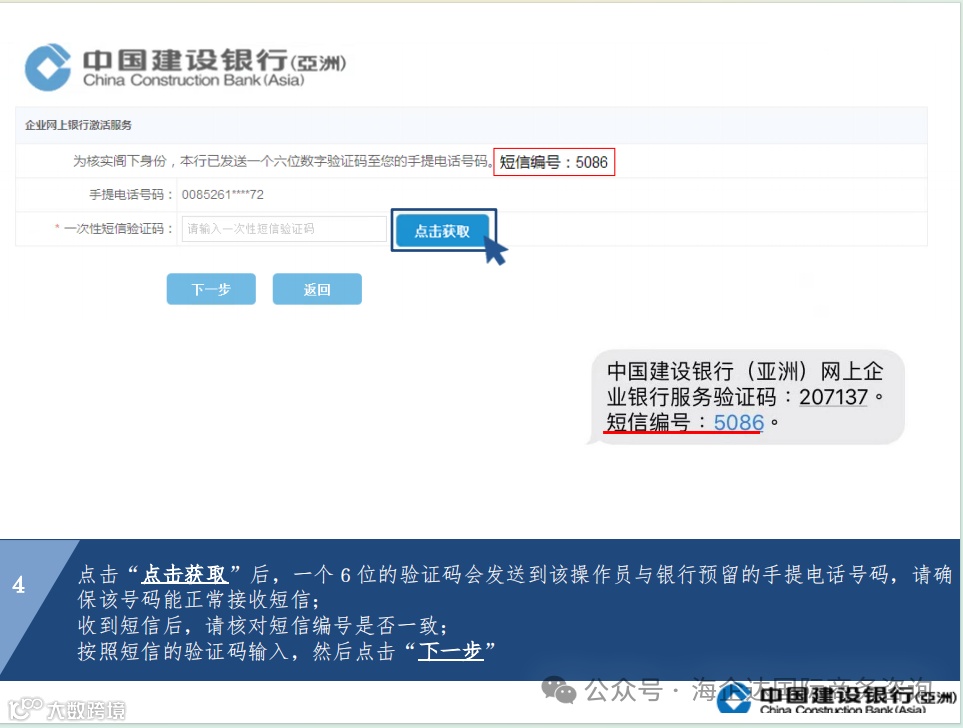Click the CCB (Asia) logo in bottom corner
This screenshot has height=728, width=963.
coord(836,699)
